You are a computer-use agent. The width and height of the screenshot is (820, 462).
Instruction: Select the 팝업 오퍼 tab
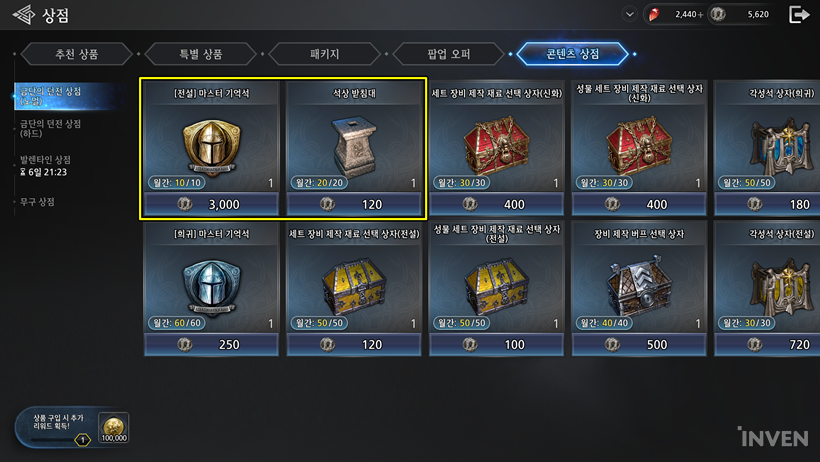[449, 54]
